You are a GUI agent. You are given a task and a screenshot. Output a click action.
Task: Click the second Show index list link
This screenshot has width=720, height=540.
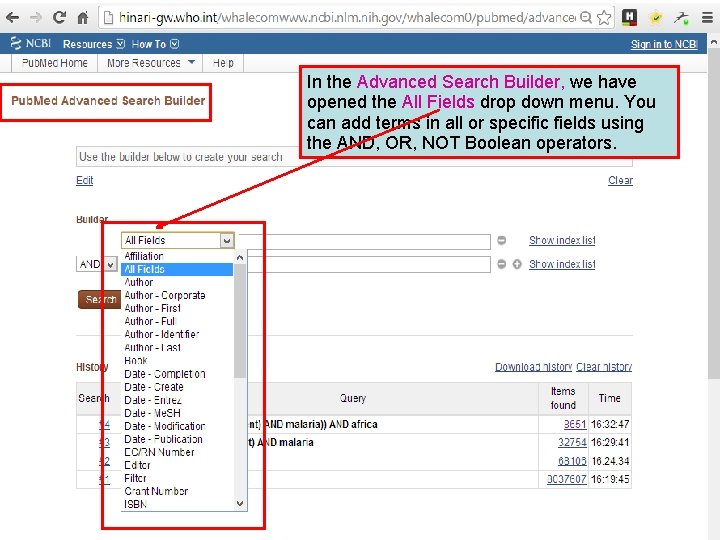coord(562,264)
